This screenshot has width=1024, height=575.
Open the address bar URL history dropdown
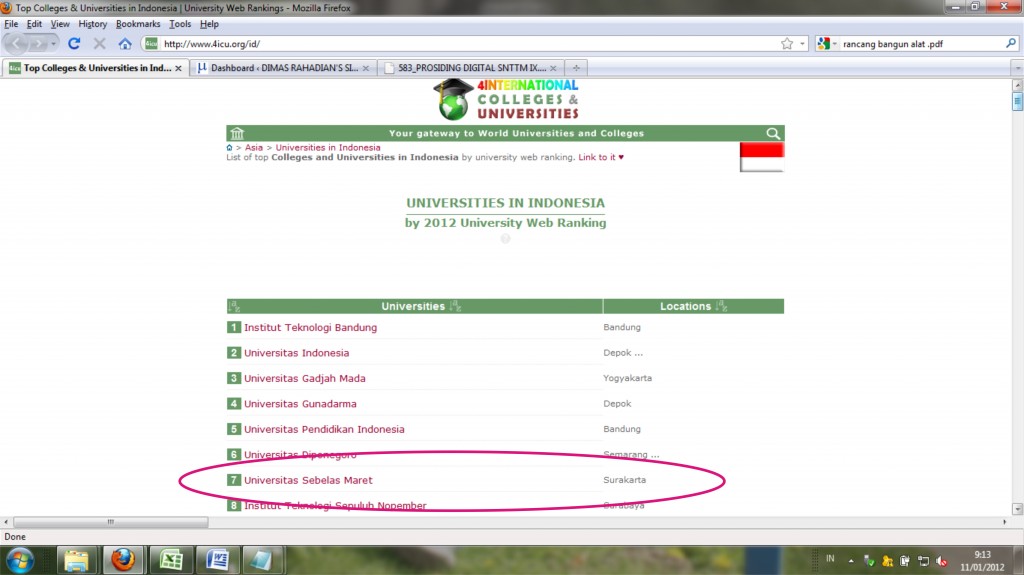point(803,44)
